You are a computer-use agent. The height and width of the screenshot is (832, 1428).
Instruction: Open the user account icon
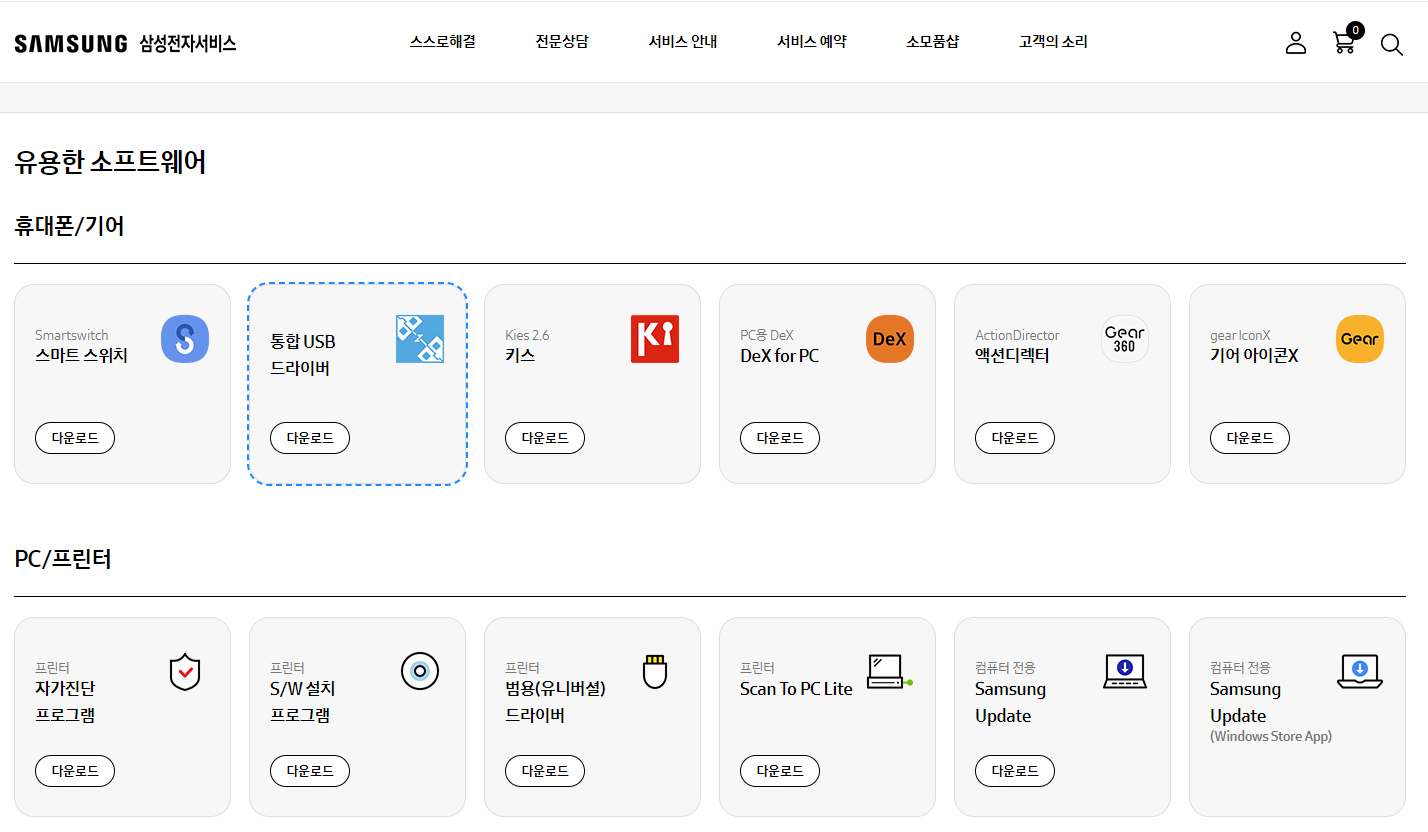[x=1296, y=43]
